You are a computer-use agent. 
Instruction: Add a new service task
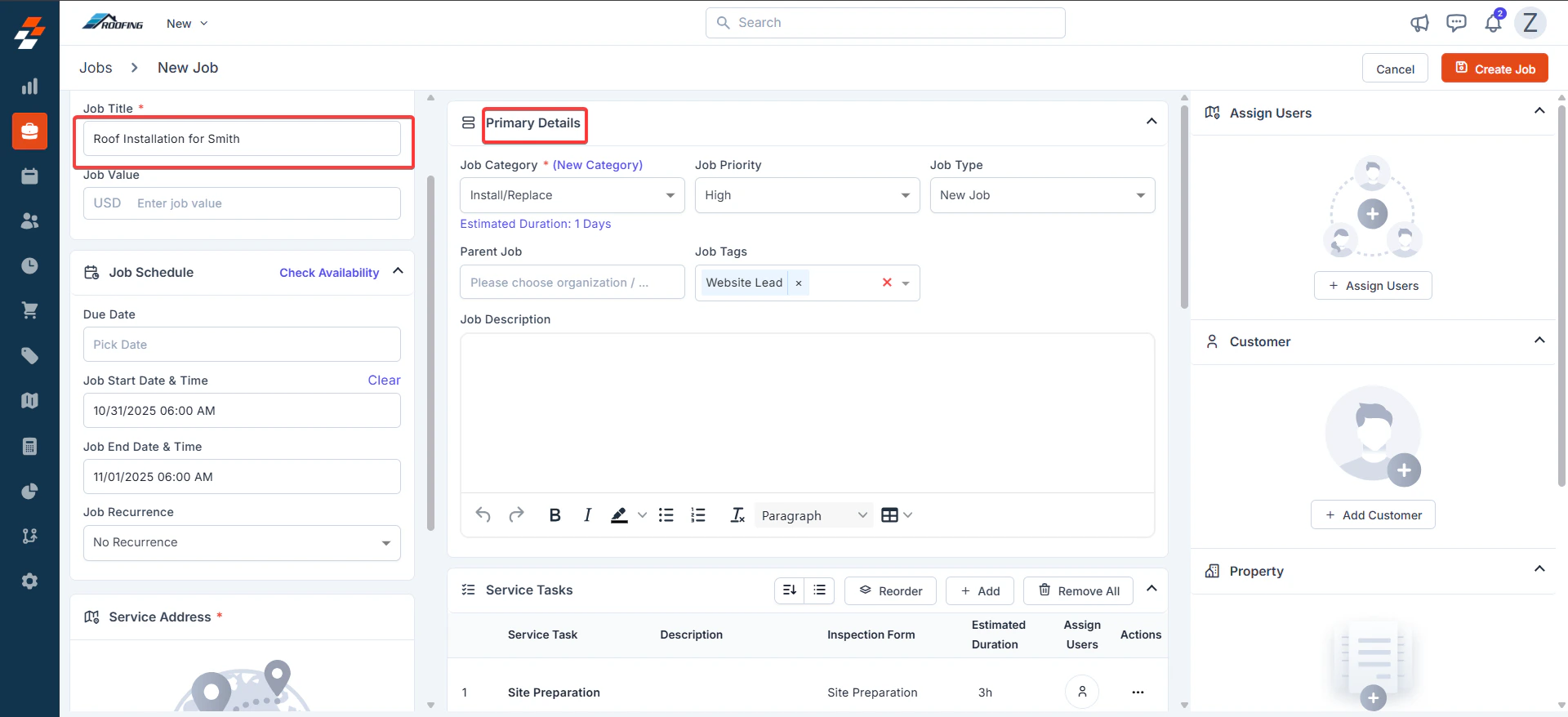pyautogui.click(x=980, y=590)
